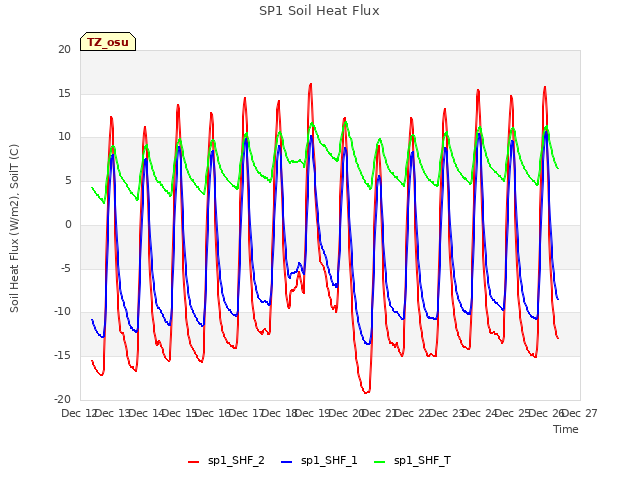The width and height of the screenshot is (640, 480).
Task: Click the Dec 19 x-axis label
Action: coord(312,413)
